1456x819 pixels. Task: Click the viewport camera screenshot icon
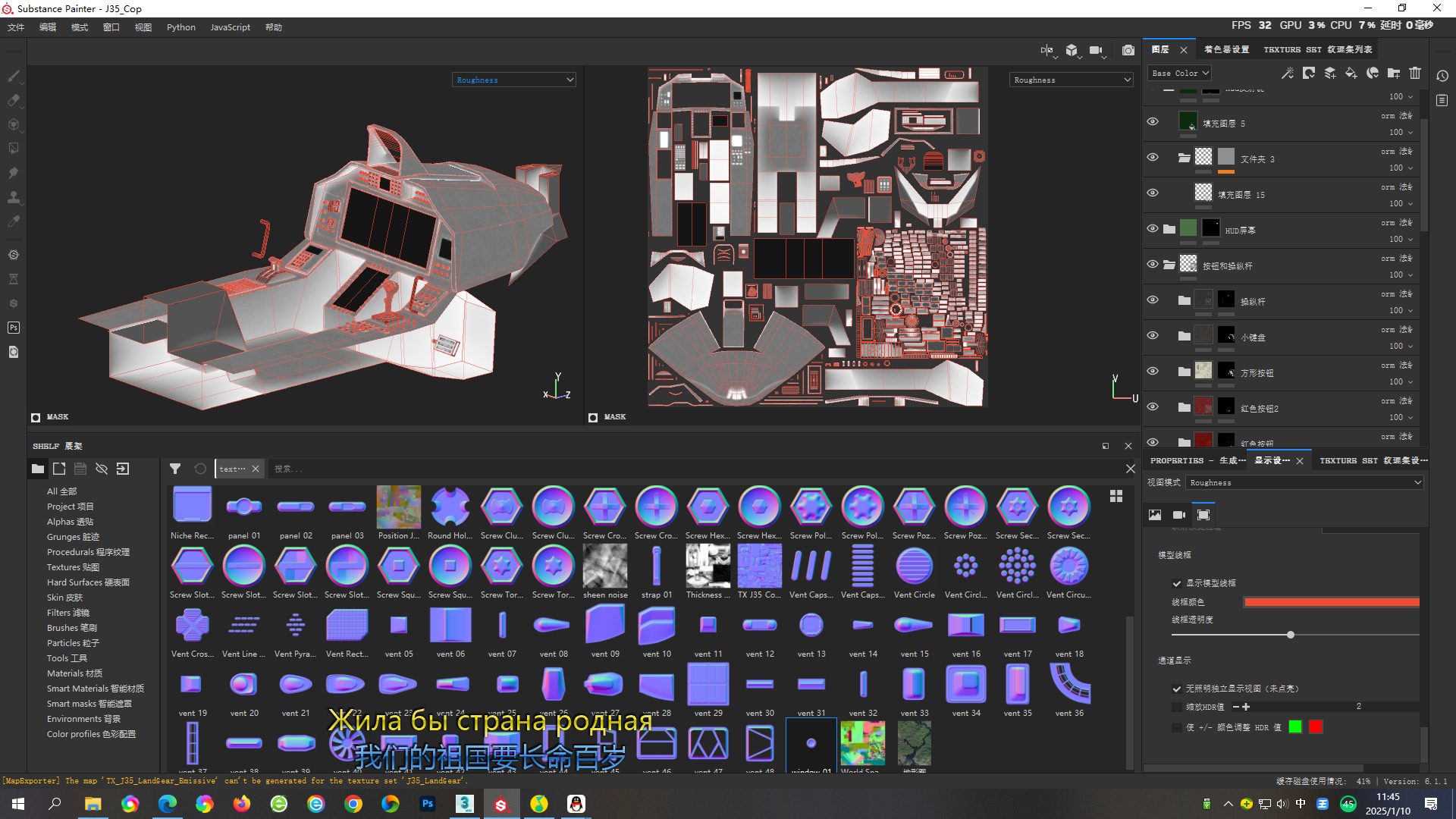(x=1128, y=50)
